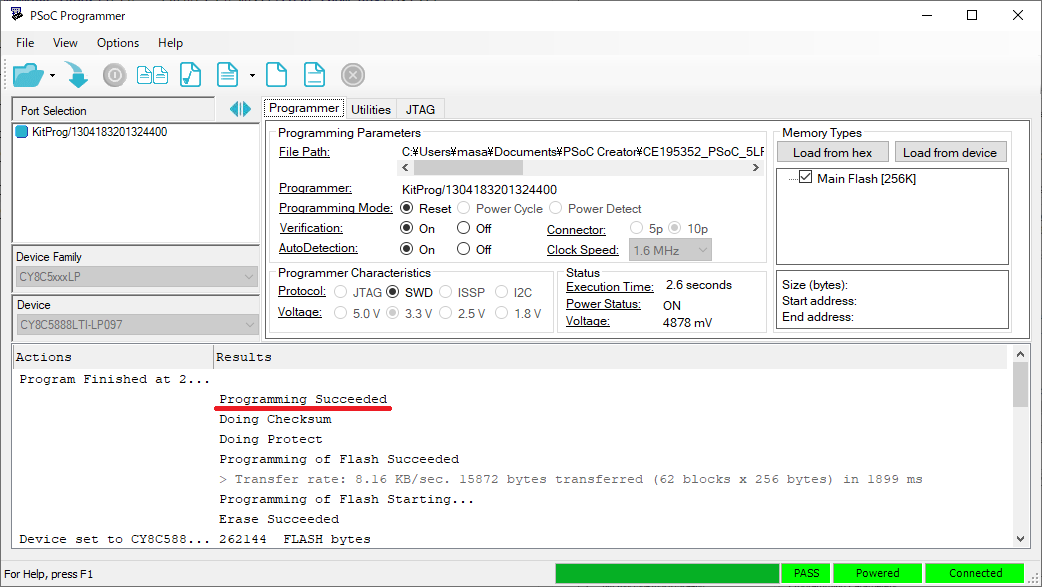Click the Verify document check icon
The image size is (1042, 587).
tap(191, 75)
